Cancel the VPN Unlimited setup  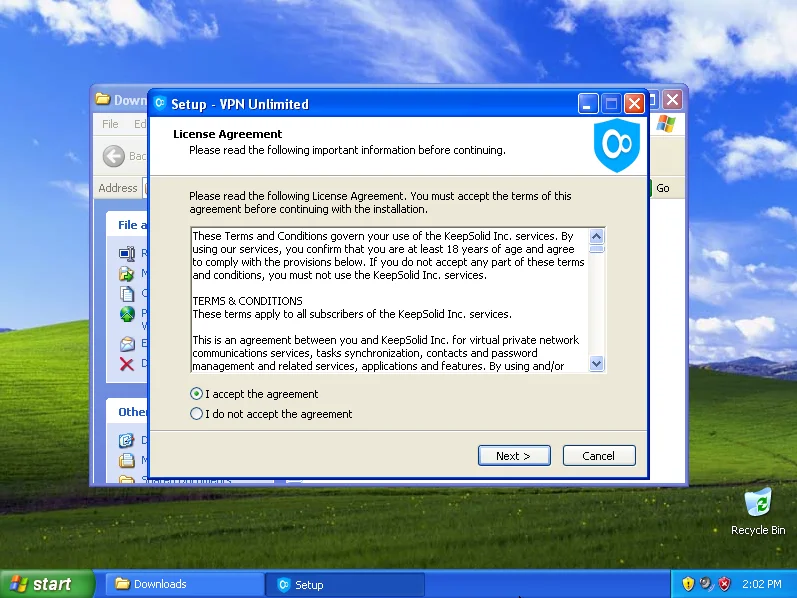click(598, 456)
